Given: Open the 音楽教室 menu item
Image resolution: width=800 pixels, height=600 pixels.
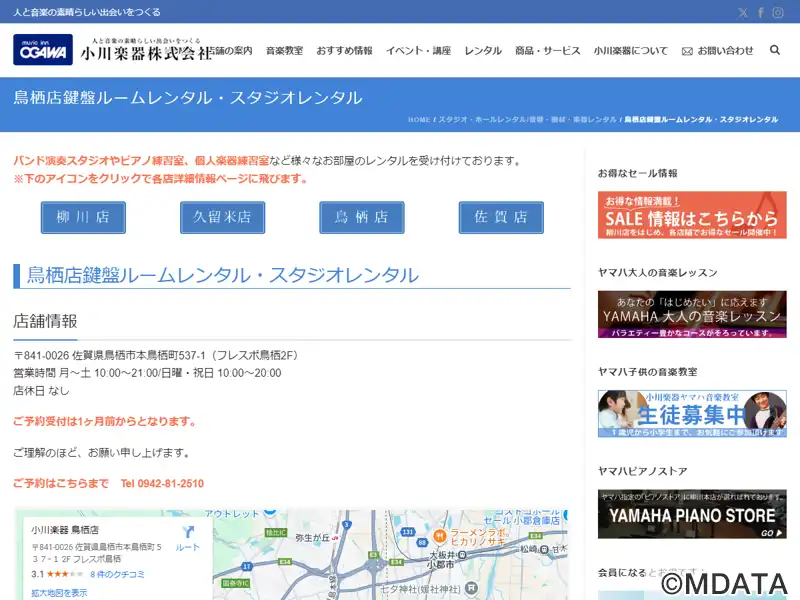Looking at the screenshot, I should click(x=284, y=51).
